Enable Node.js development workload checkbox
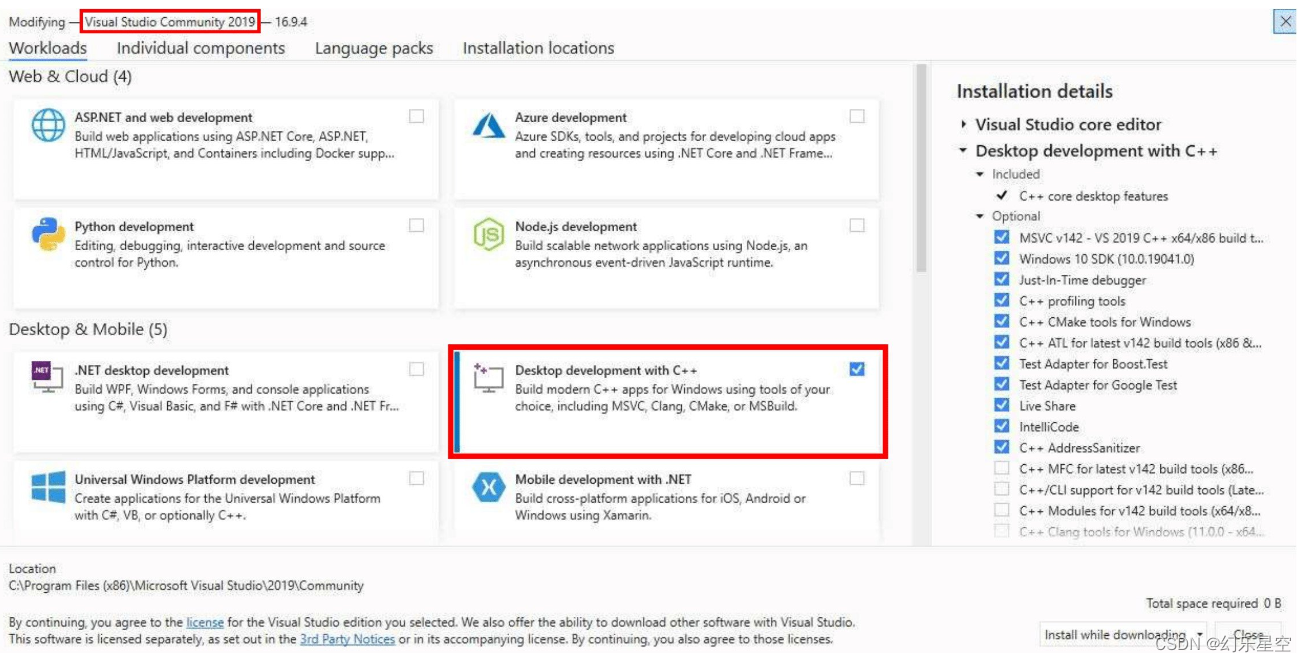 [857, 226]
